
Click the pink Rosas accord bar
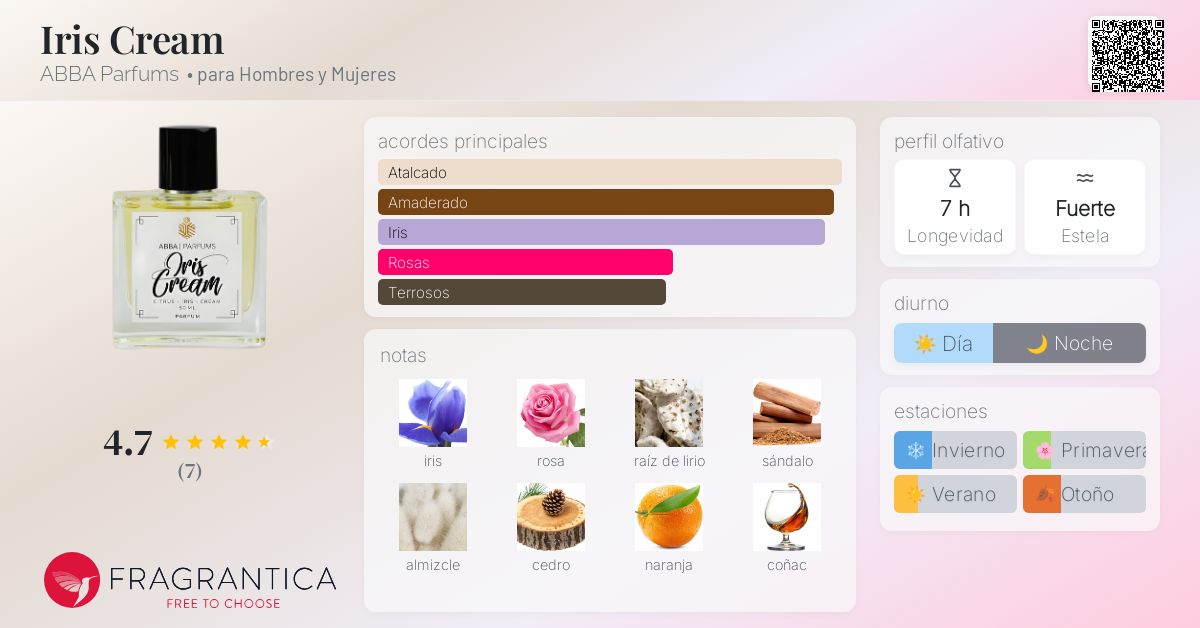(525, 262)
